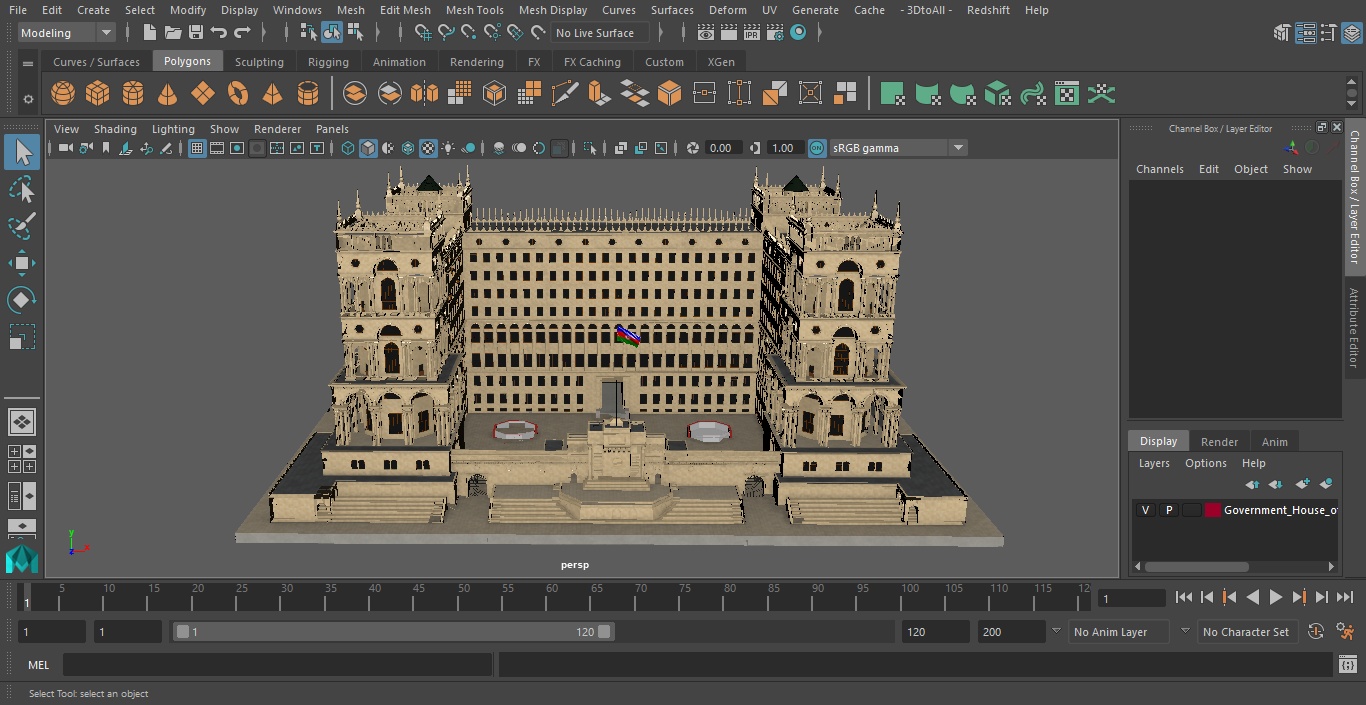Create a polygon sphere from the shelf
The height and width of the screenshot is (705, 1366).
(x=63, y=94)
